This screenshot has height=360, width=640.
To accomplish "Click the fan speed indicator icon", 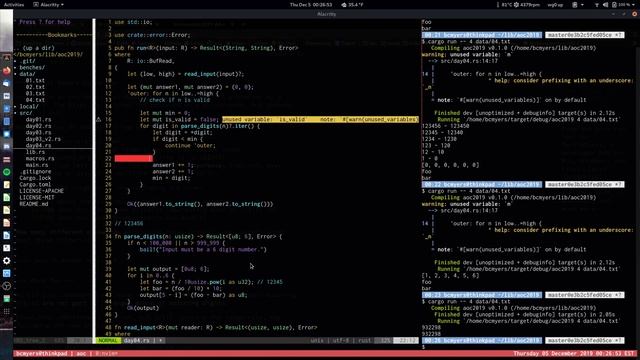I will pos(517,5).
